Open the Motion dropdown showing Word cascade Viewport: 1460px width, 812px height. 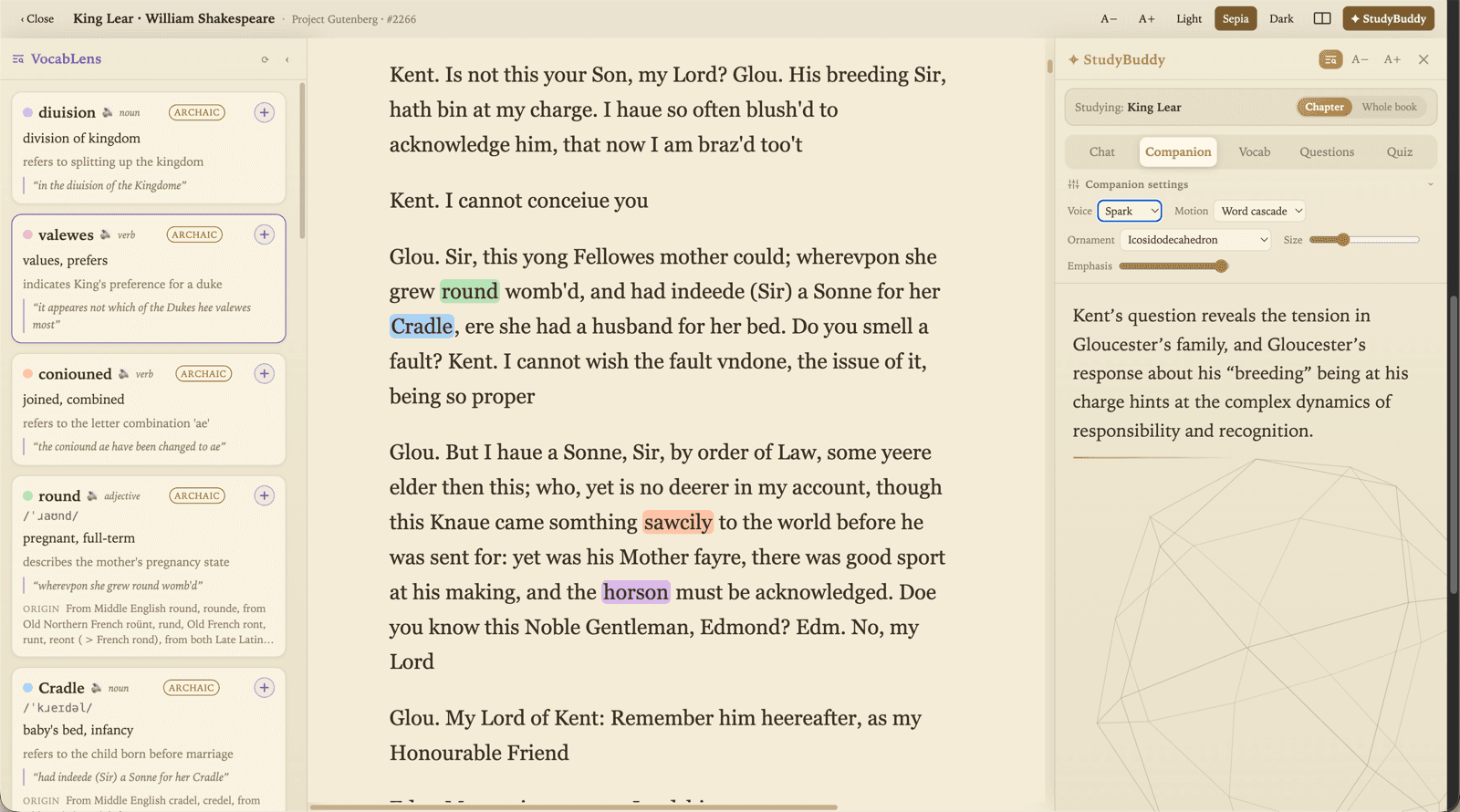(1260, 211)
